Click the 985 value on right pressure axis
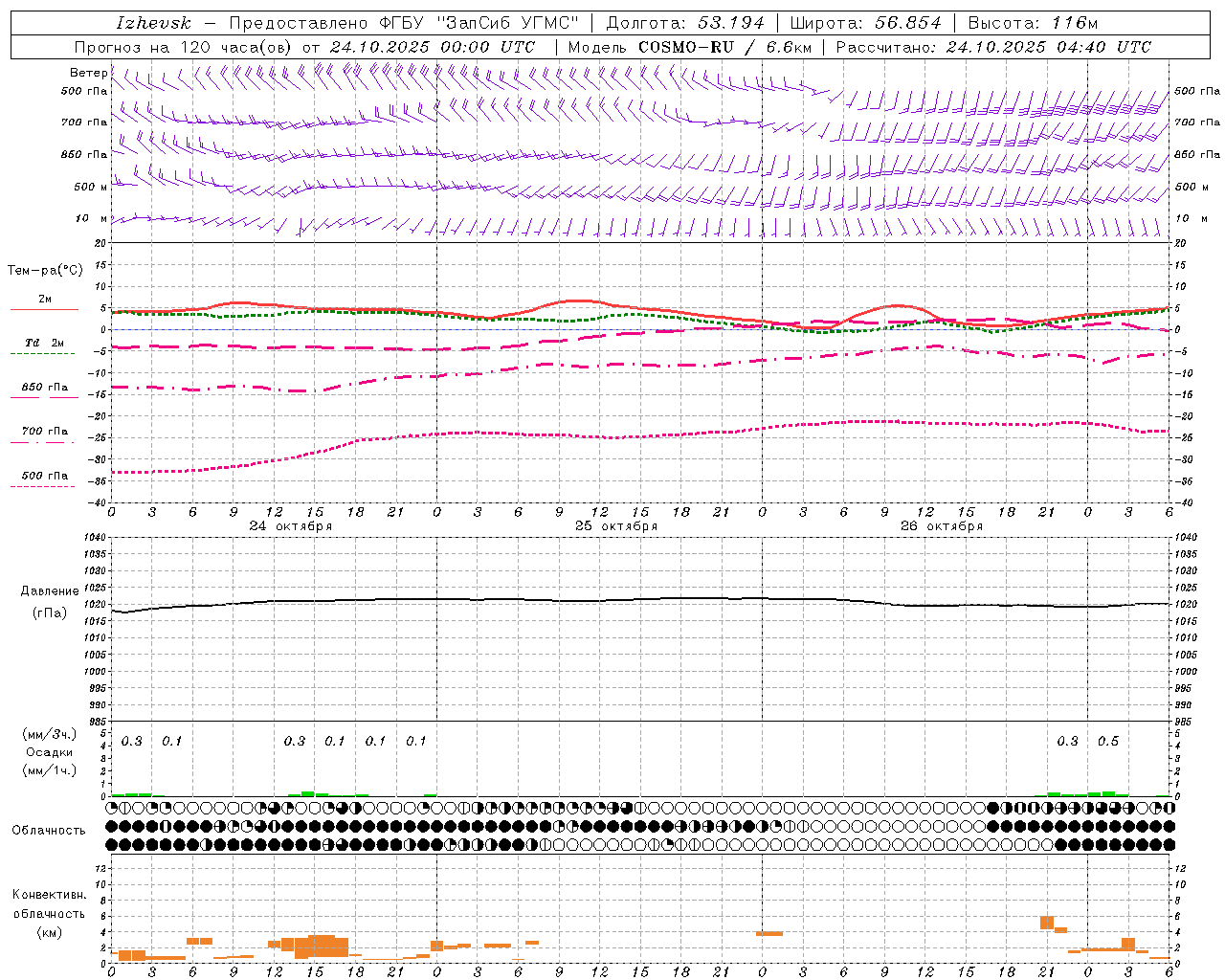The width and height of the screenshot is (1225, 980). 1186,722
